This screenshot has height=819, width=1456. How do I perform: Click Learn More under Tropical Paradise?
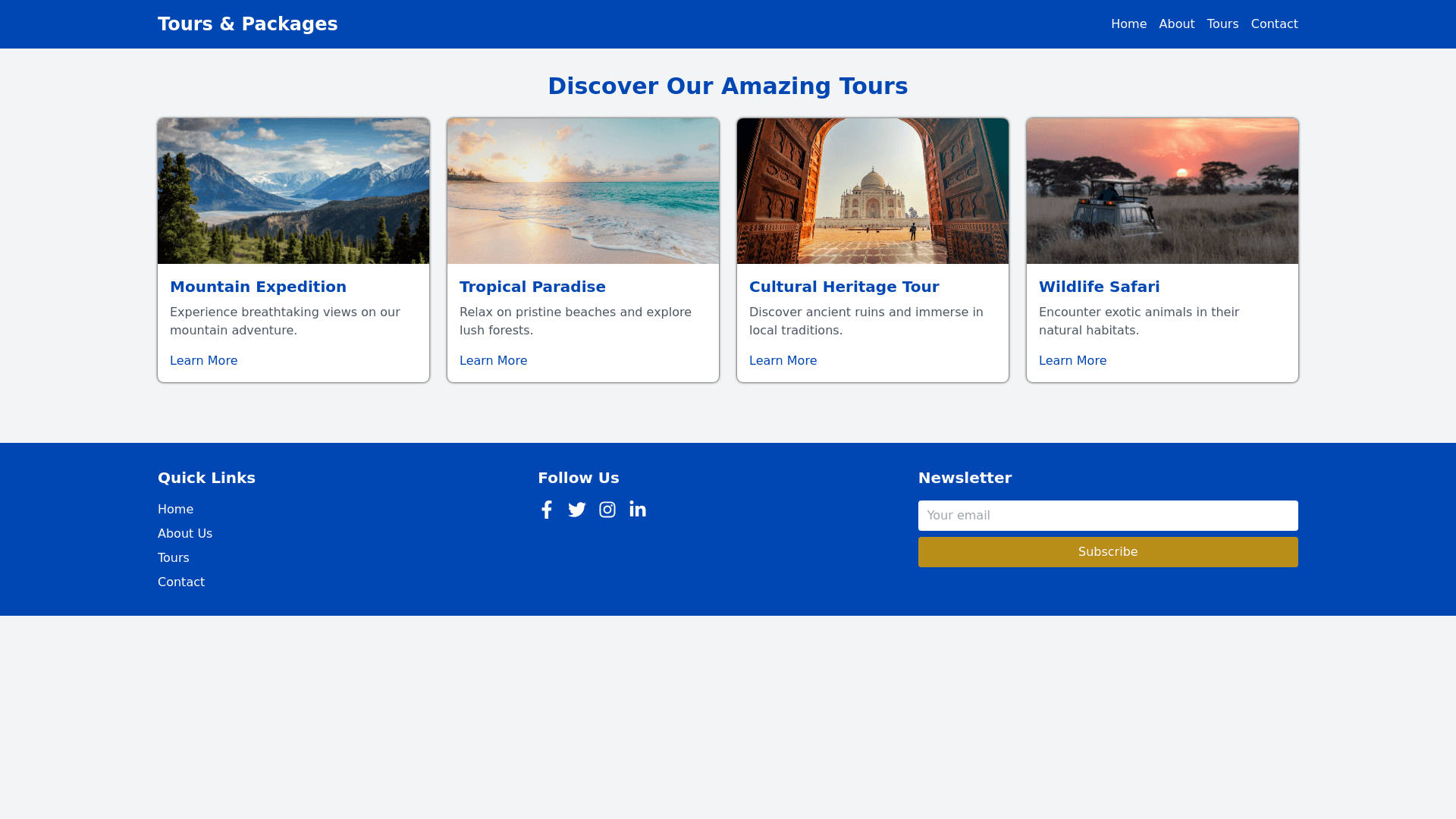click(493, 361)
